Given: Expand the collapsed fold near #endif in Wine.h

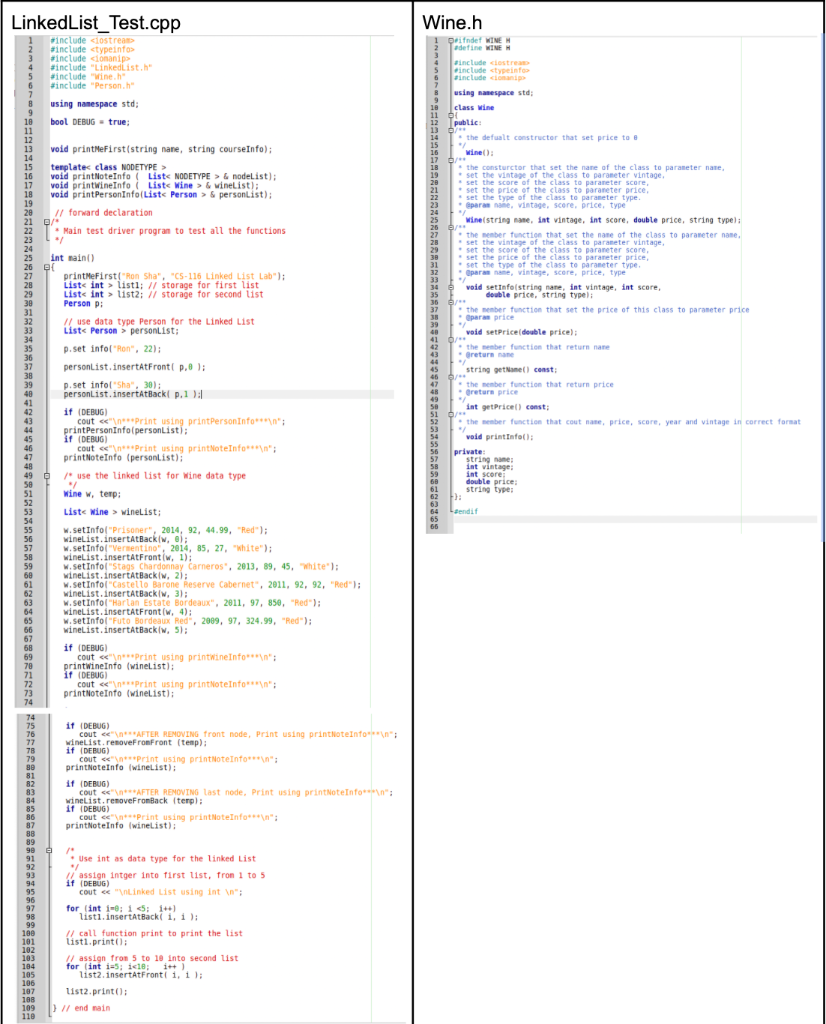Looking at the screenshot, I should click(450, 510).
